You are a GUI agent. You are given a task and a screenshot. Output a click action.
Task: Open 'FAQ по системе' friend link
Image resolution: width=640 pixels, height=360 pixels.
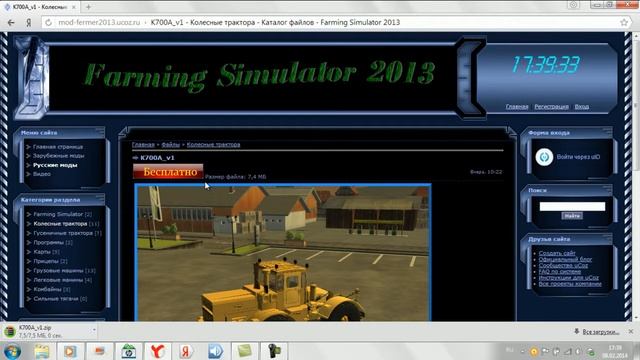coord(560,271)
